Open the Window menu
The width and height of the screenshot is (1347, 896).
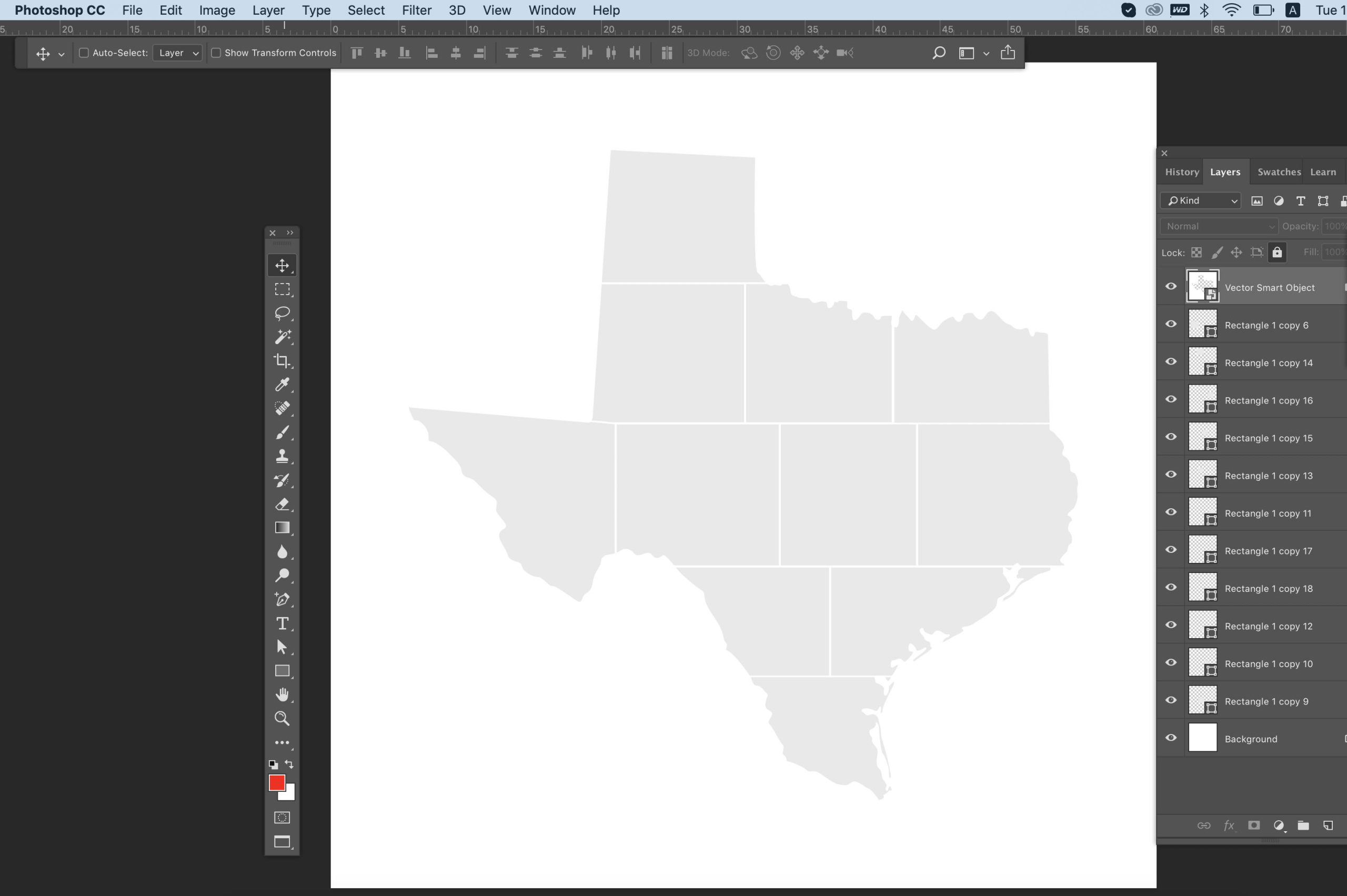(551, 9)
